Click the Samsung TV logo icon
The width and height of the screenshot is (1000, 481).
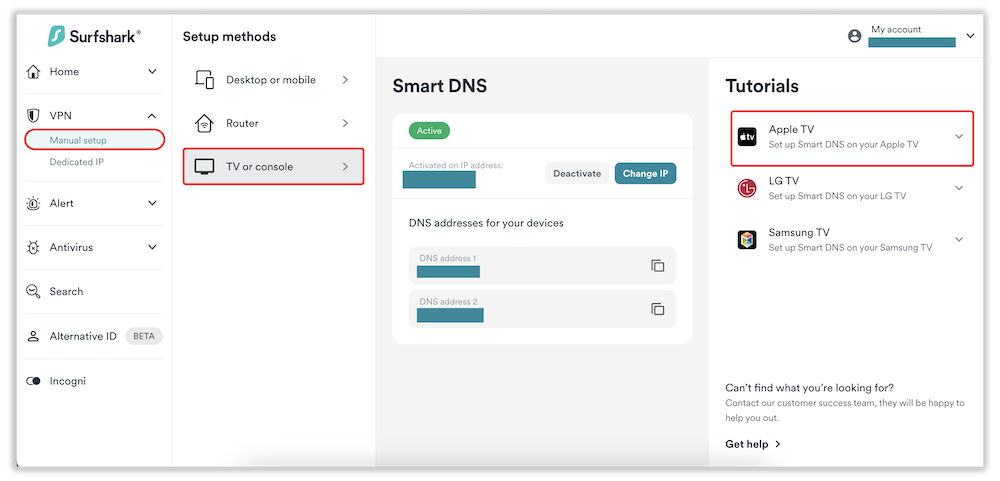[x=747, y=240]
